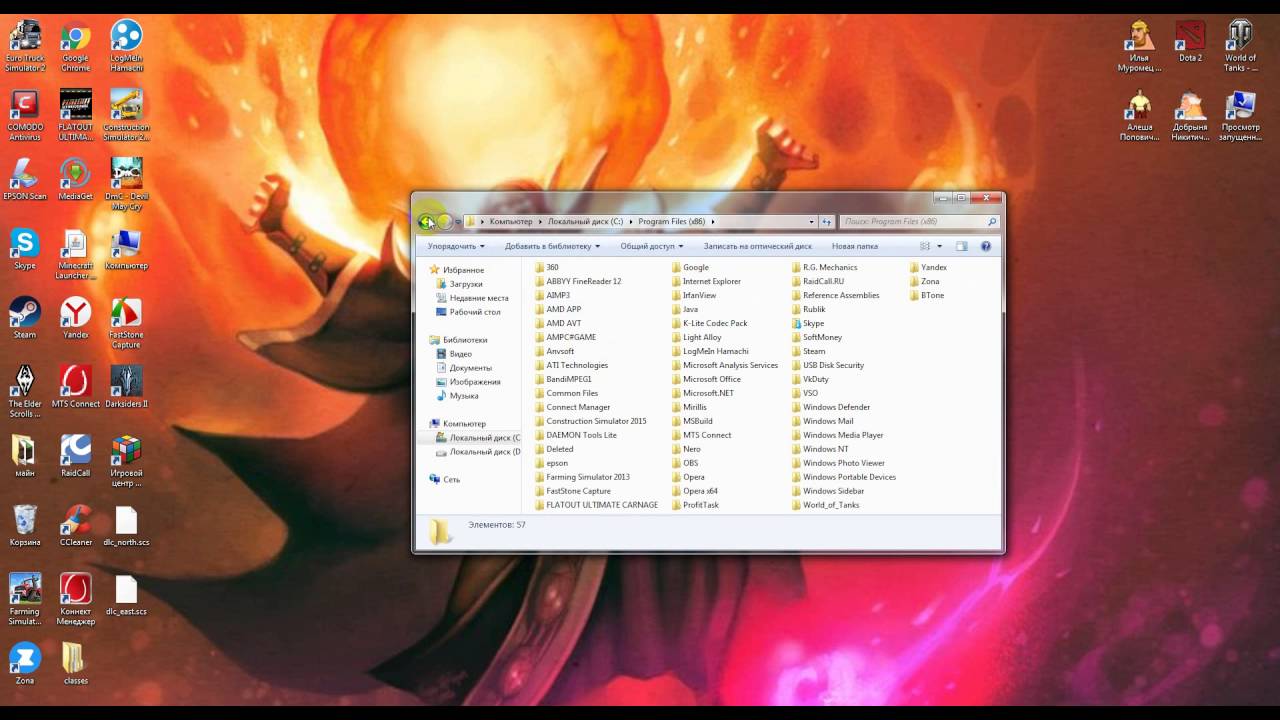Click the search box for Program Files (x86)

click(919, 222)
